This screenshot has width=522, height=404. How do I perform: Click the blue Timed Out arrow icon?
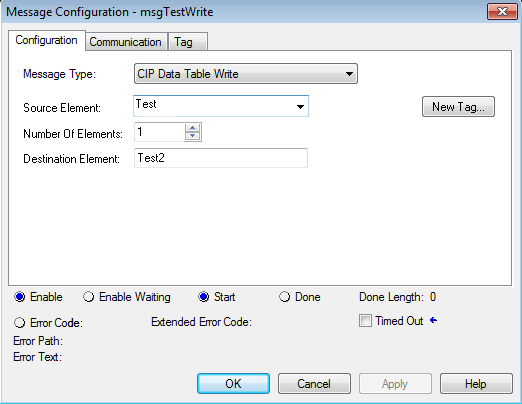click(x=433, y=321)
